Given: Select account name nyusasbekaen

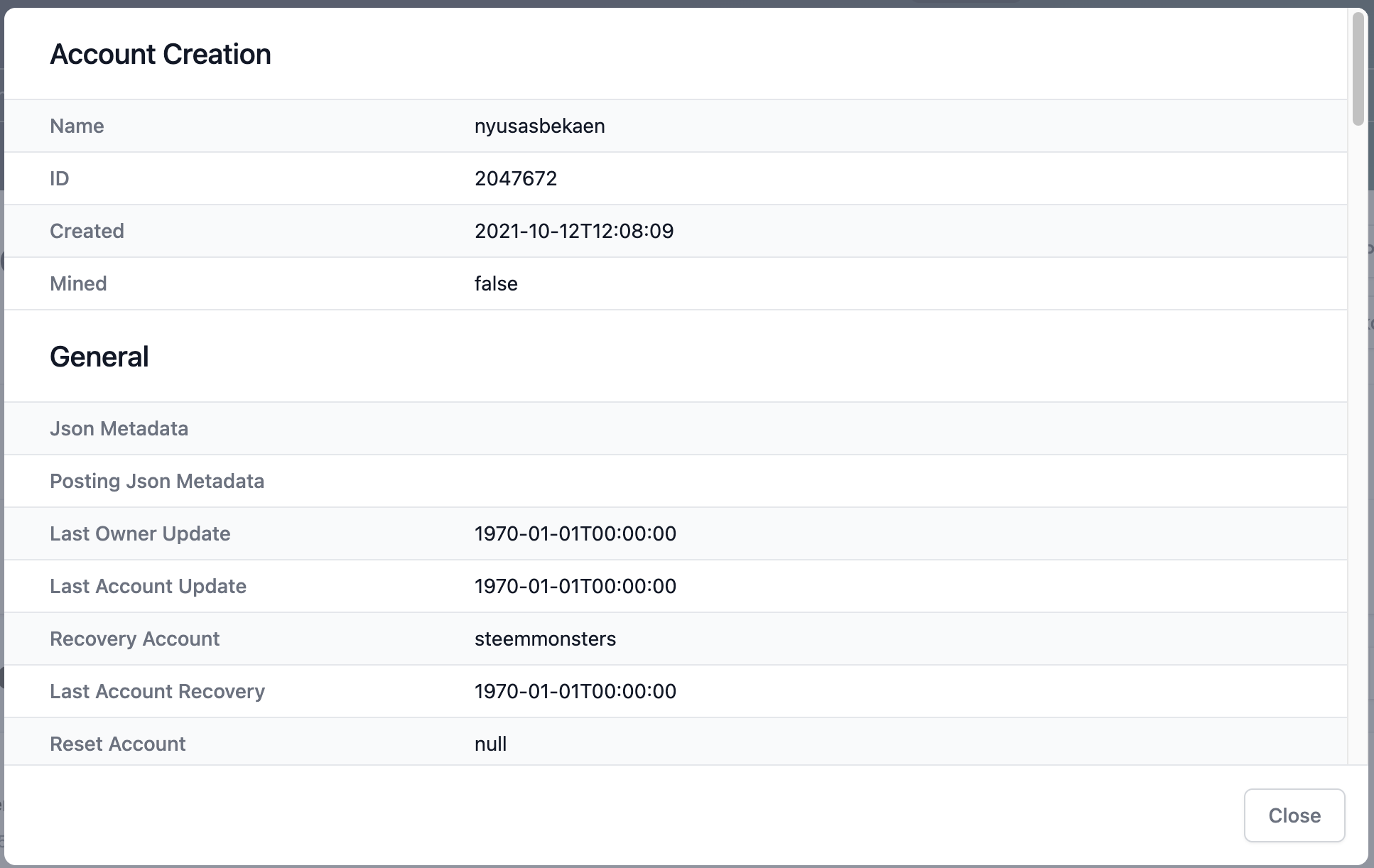Looking at the screenshot, I should point(539,126).
